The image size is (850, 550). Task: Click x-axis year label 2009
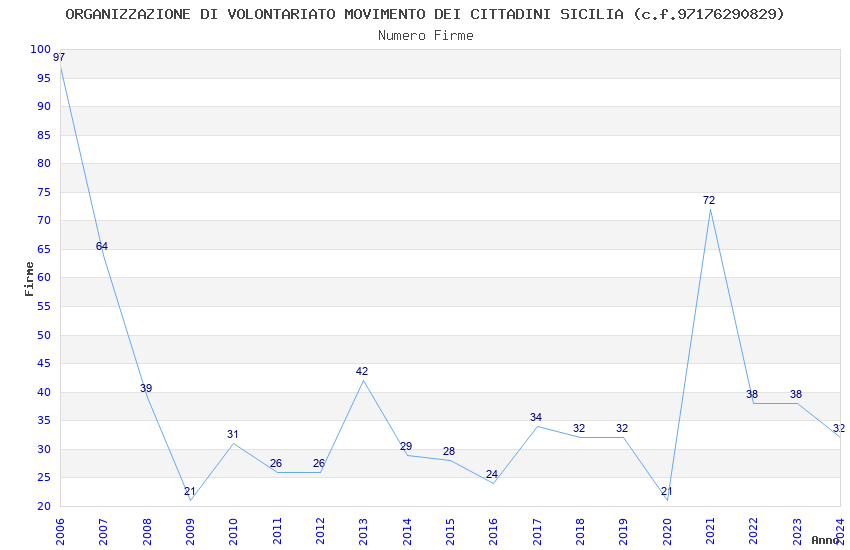[x=190, y=531]
